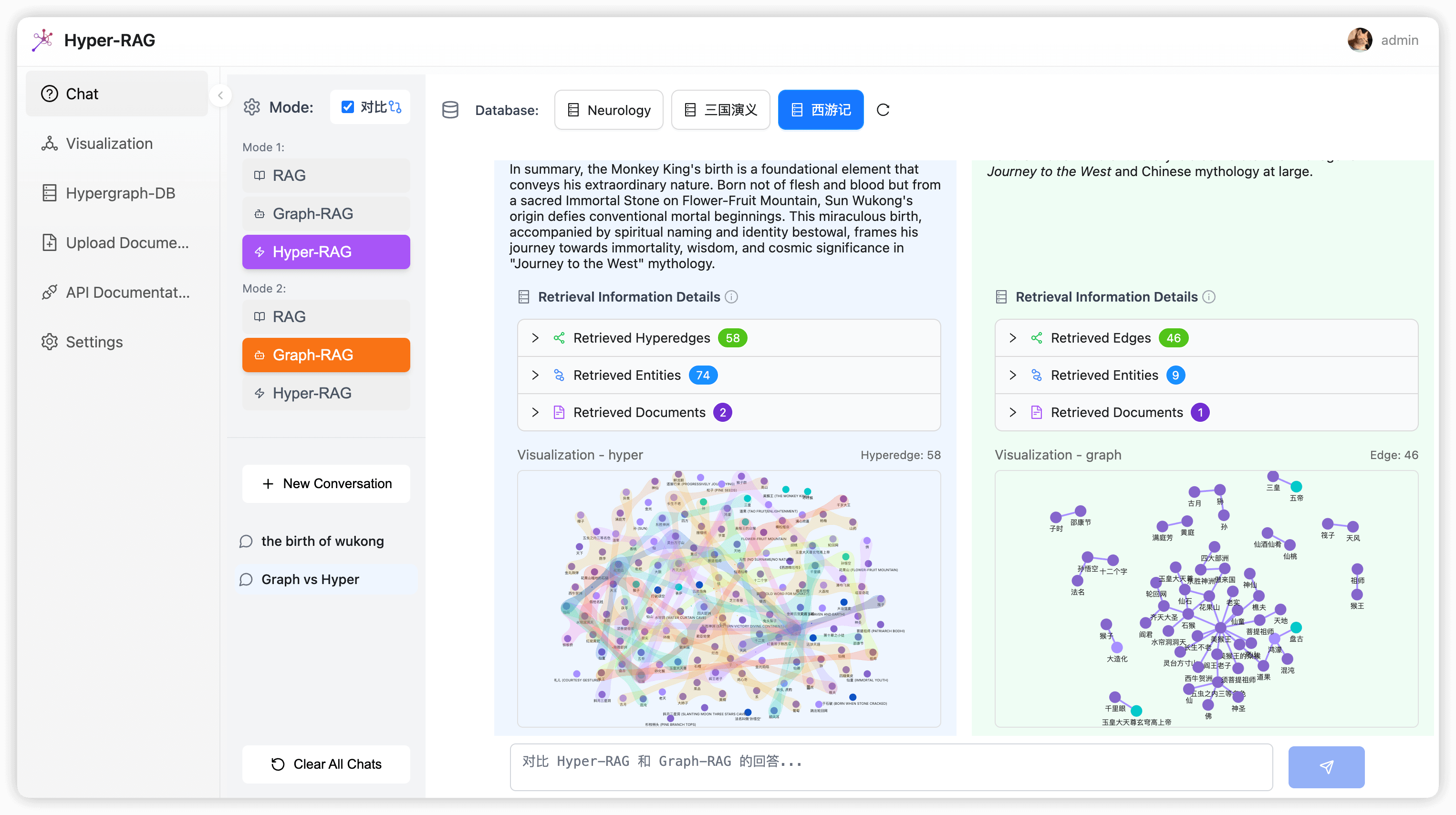Expand the Retrieved Hyperedges section
The width and height of the screenshot is (1456, 815).
(x=728, y=338)
